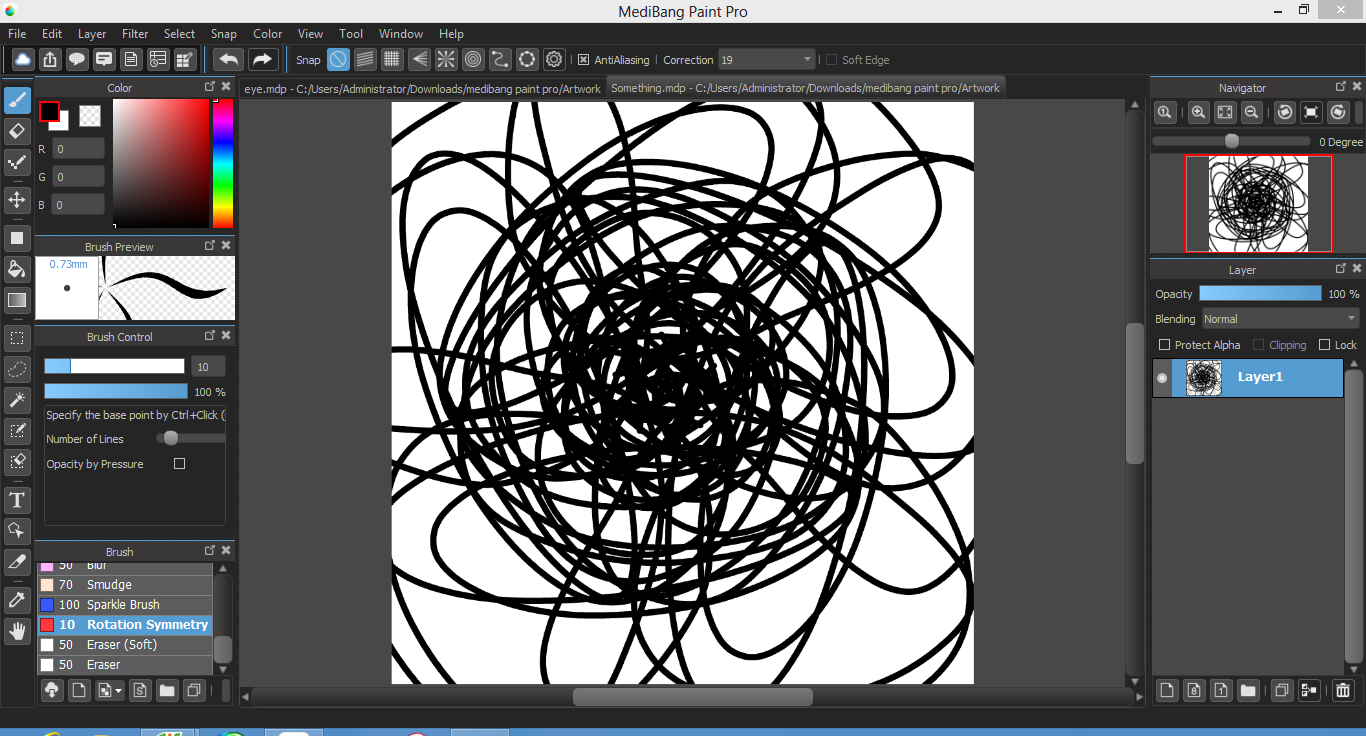The height and width of the screenshot is (736, 1366).
Task: Select the Fill shape square tool
Action: click(17, 238)
